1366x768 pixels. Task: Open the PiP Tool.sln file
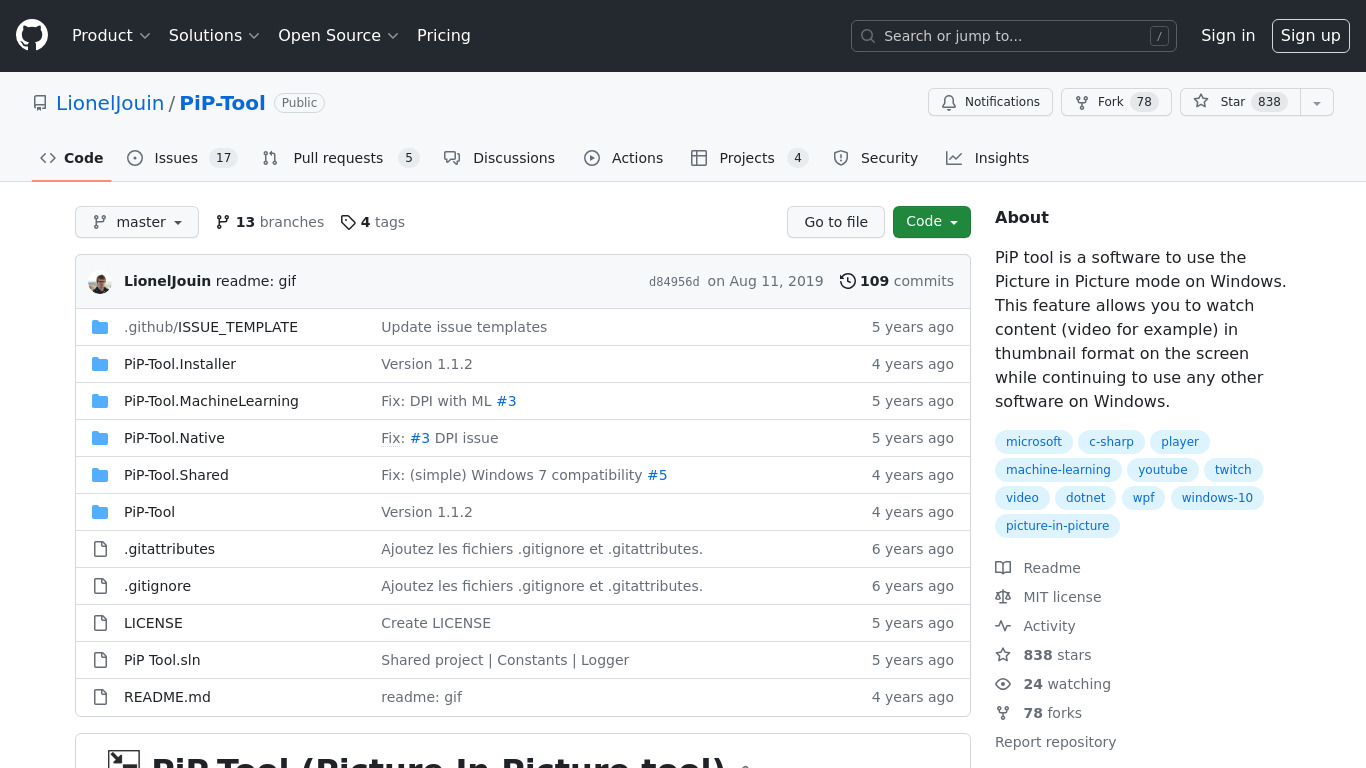(x=162, y=660)
